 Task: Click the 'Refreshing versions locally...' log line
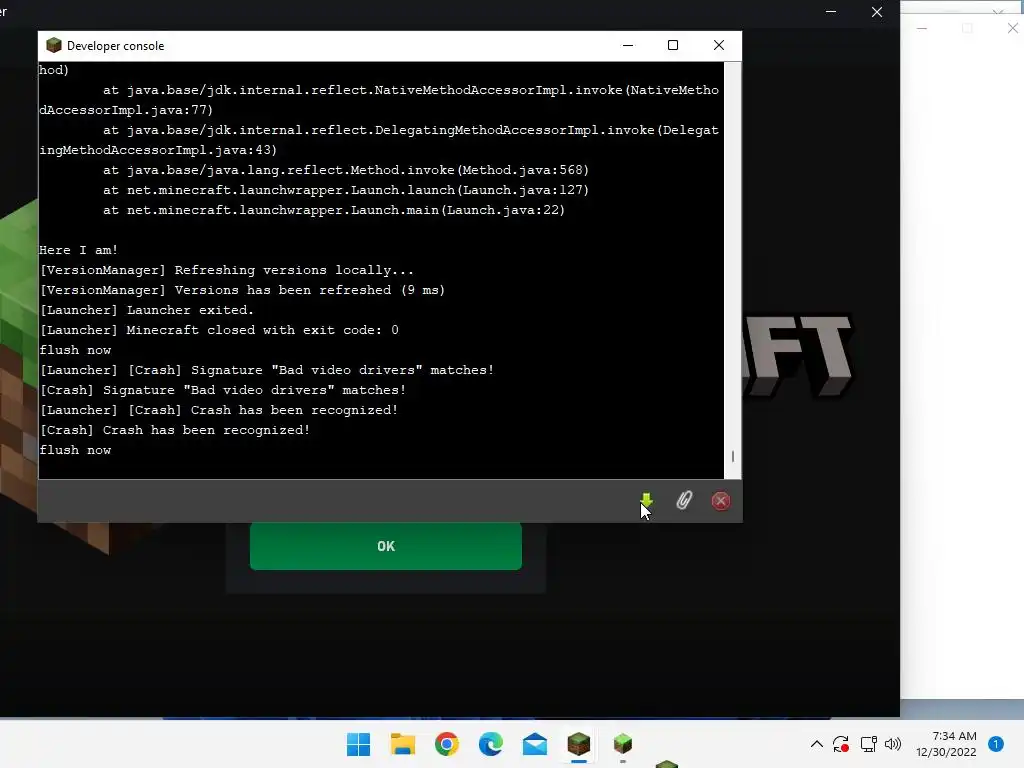click(x=227, y=270)
